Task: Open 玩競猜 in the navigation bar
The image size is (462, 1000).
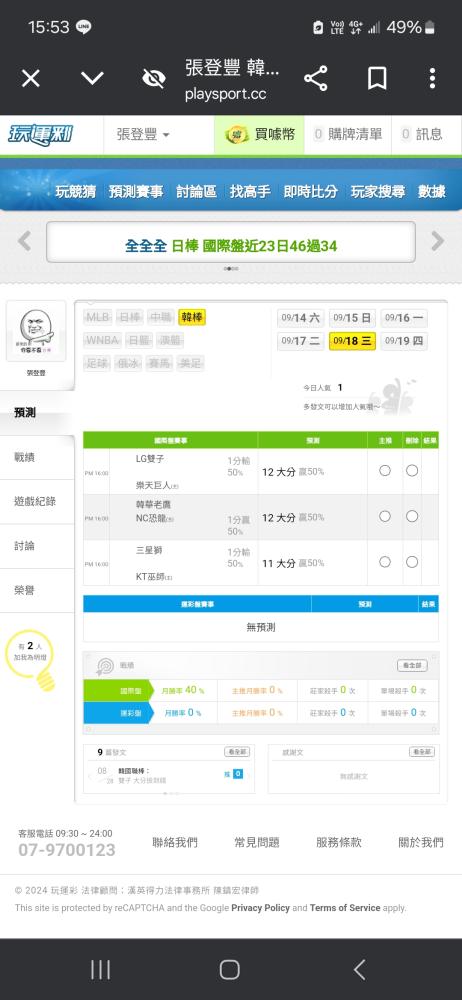Action: 75,191
